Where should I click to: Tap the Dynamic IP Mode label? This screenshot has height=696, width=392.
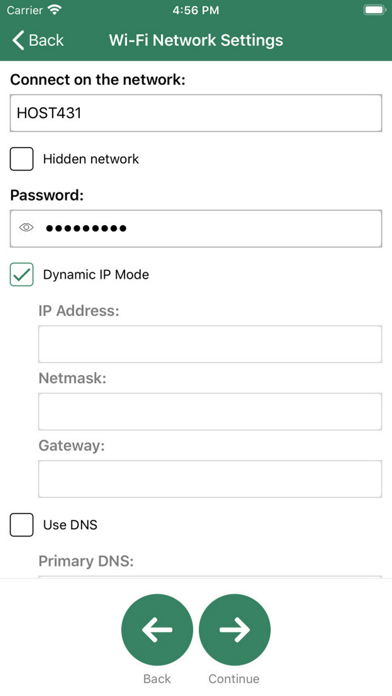click(96, 274)
